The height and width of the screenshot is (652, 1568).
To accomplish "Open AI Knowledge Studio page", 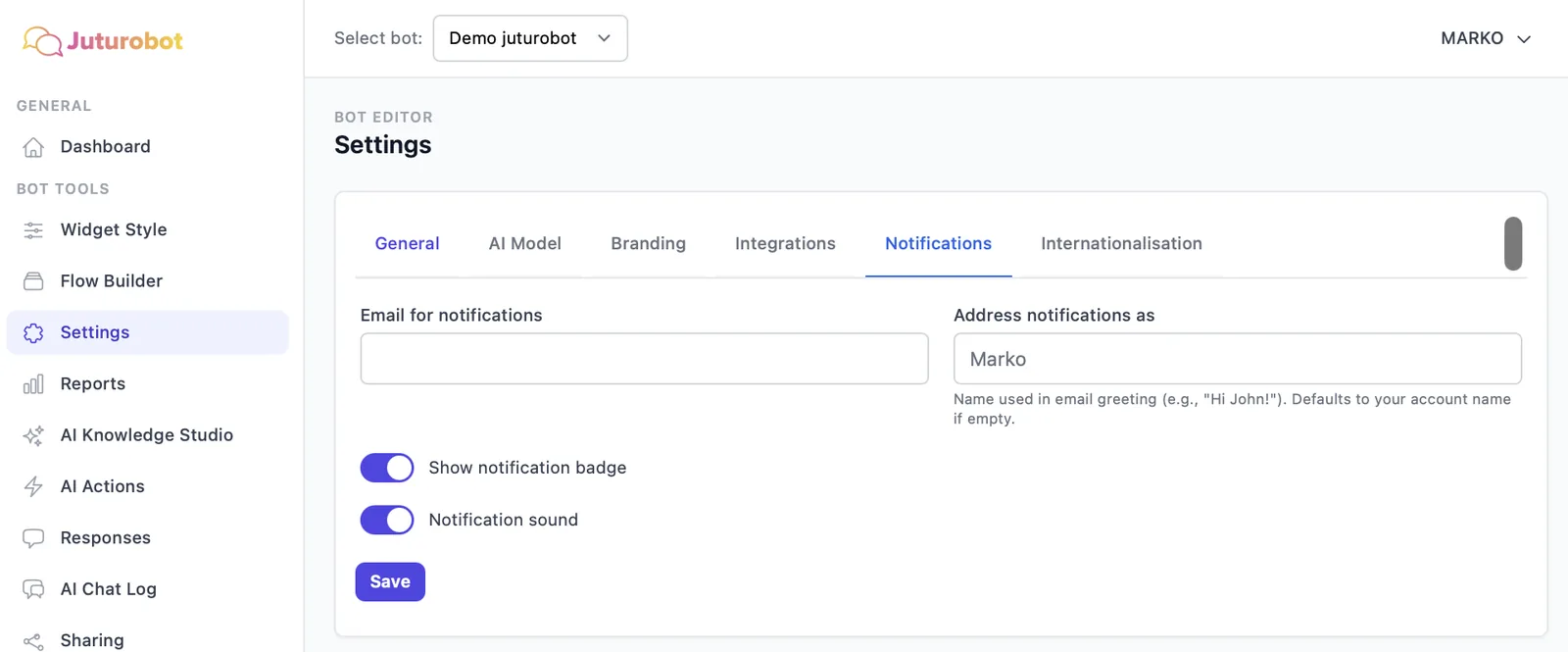I will pyautogui.click(x=147, y=435).
